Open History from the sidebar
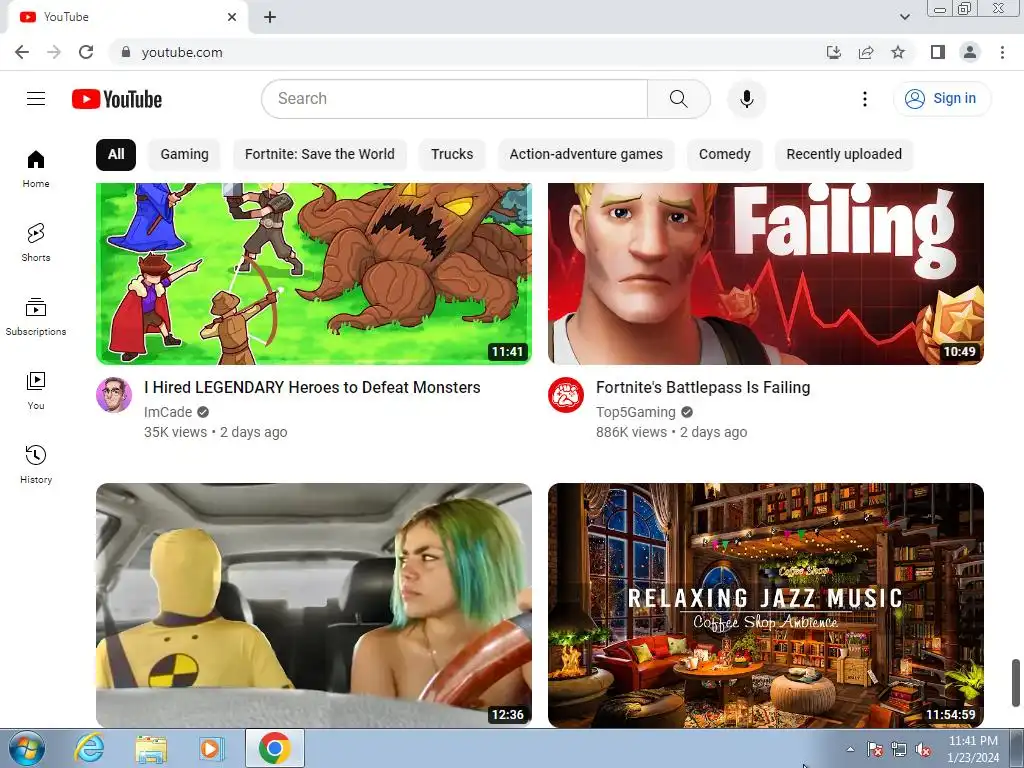 click(x=36, y=464)
